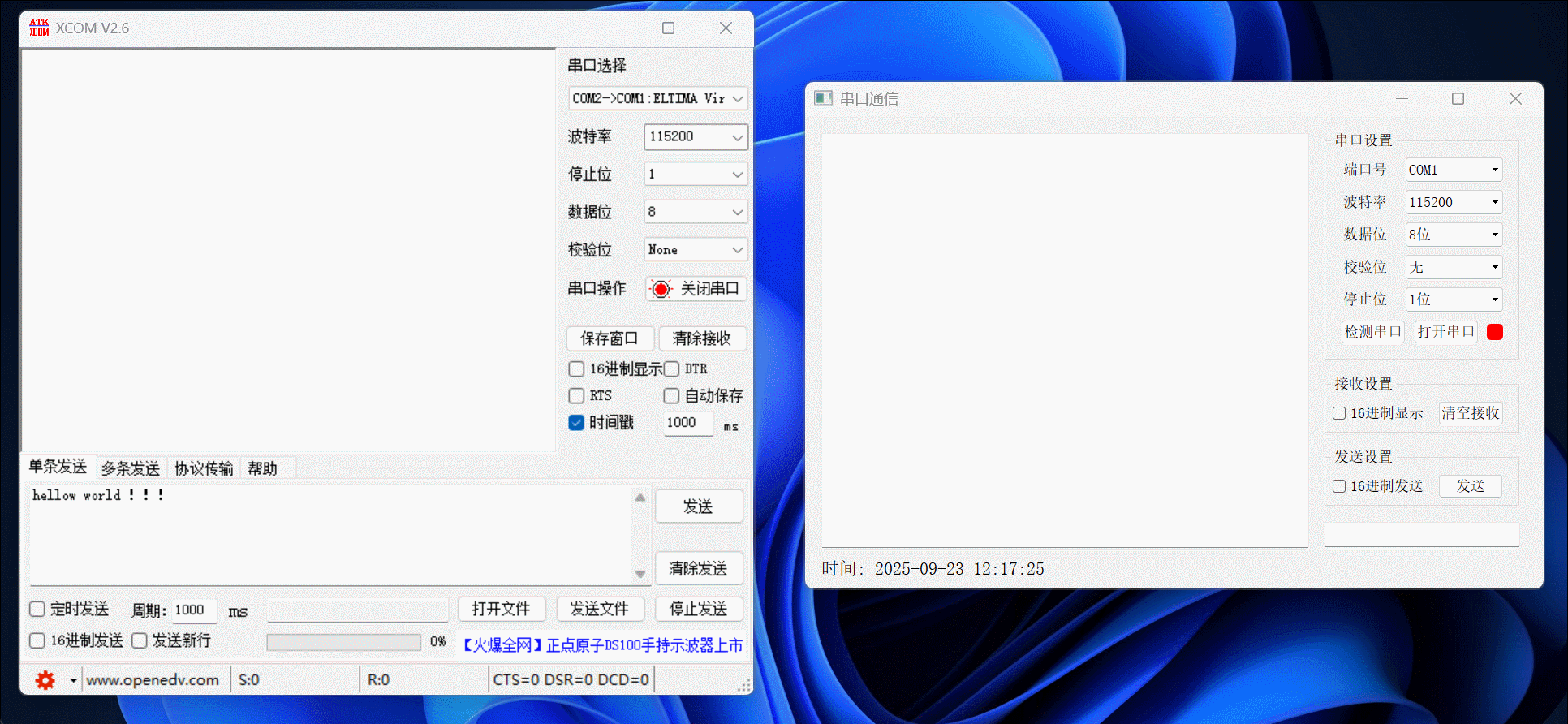Image resolution: width=1568 pixels, height=724 pixels.
Task: Maximize the 串口通信 window
Action: point(1458,98)
